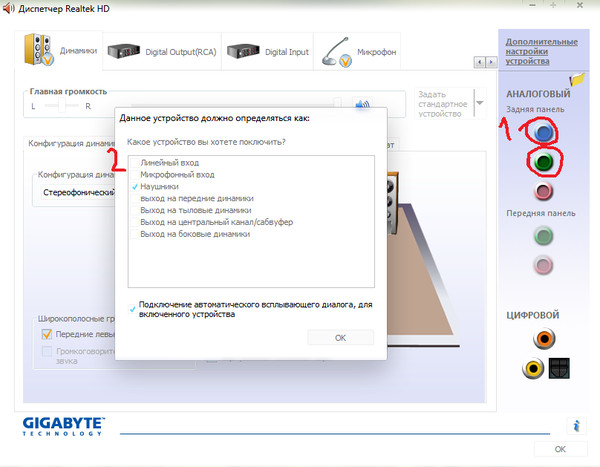
Task: Check Выход на передние динамики
Action: (135, 198)
